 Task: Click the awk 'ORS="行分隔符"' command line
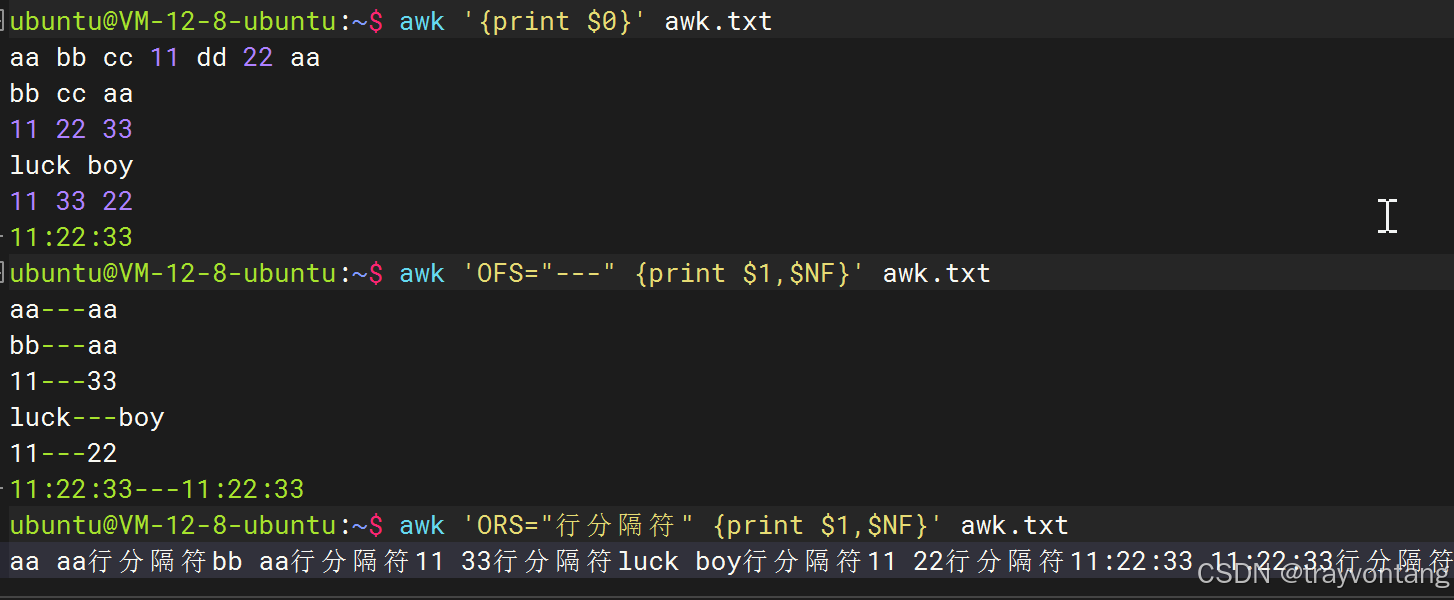click(x=734, y=526)
